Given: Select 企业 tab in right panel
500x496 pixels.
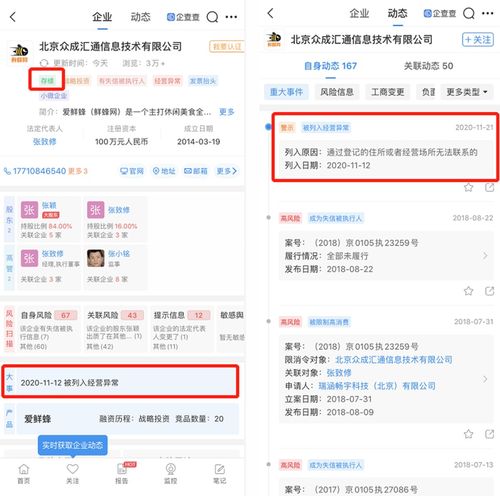Looking at the screenshot, I should tap(359, 13).
